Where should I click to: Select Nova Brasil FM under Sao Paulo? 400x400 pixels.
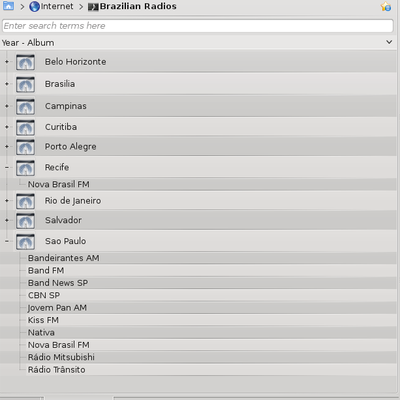click(59, 345)
